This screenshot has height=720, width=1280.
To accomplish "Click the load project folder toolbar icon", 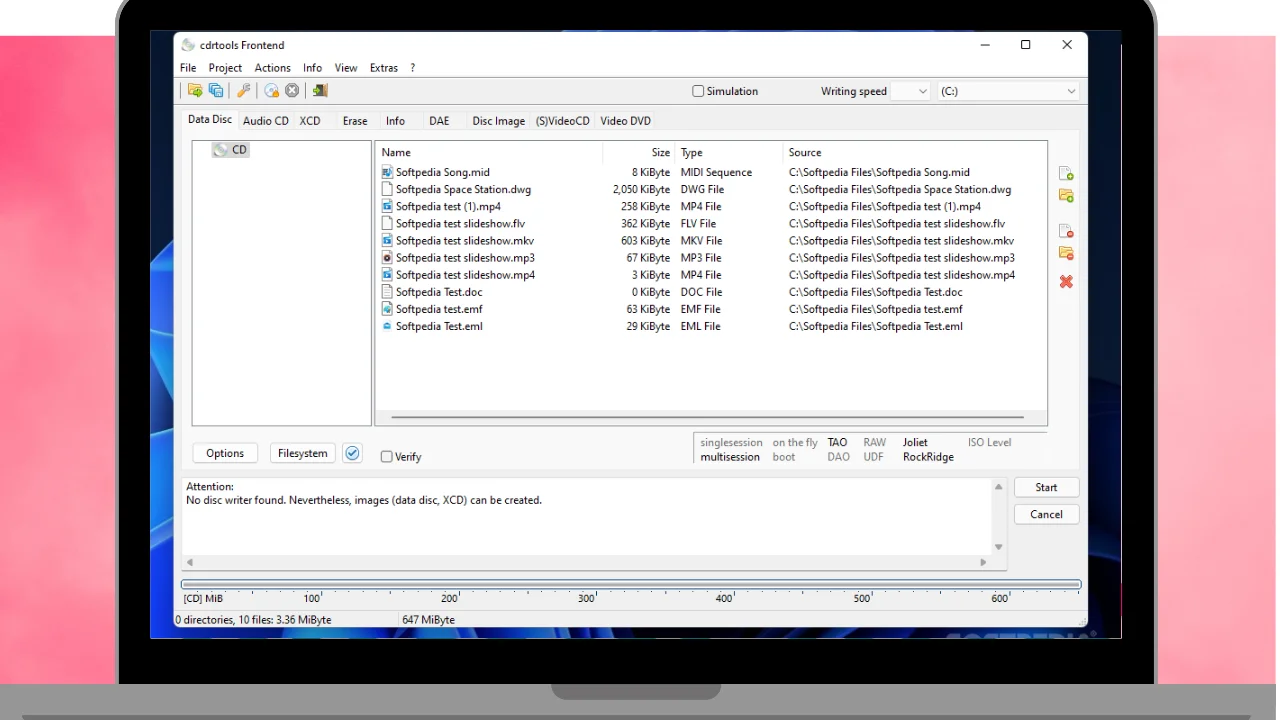I will (x=195, y=91).
